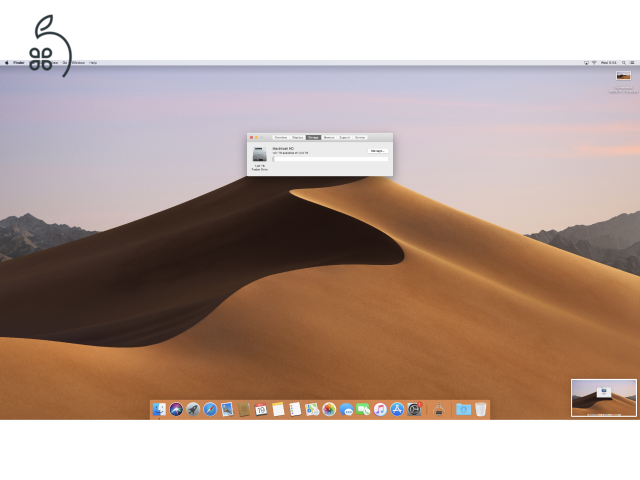Open System Preferences with red badge
This screenshot has height=480, width=640.
tap(414, 409)
